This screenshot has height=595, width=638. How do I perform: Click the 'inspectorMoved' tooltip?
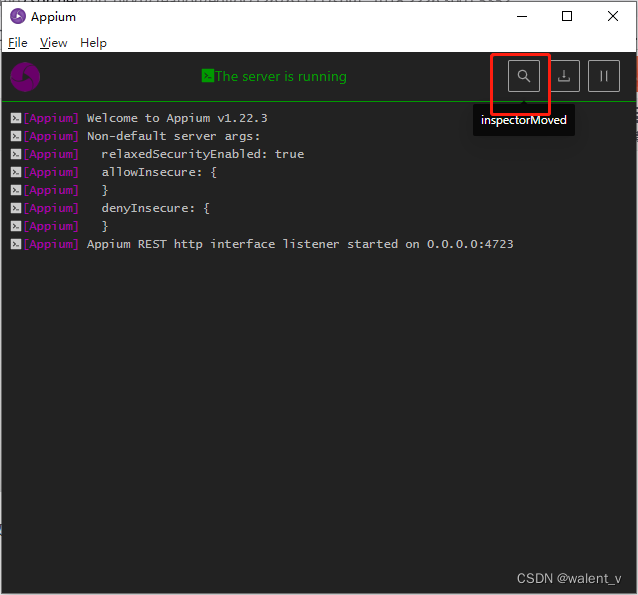[x=524, y=120]
